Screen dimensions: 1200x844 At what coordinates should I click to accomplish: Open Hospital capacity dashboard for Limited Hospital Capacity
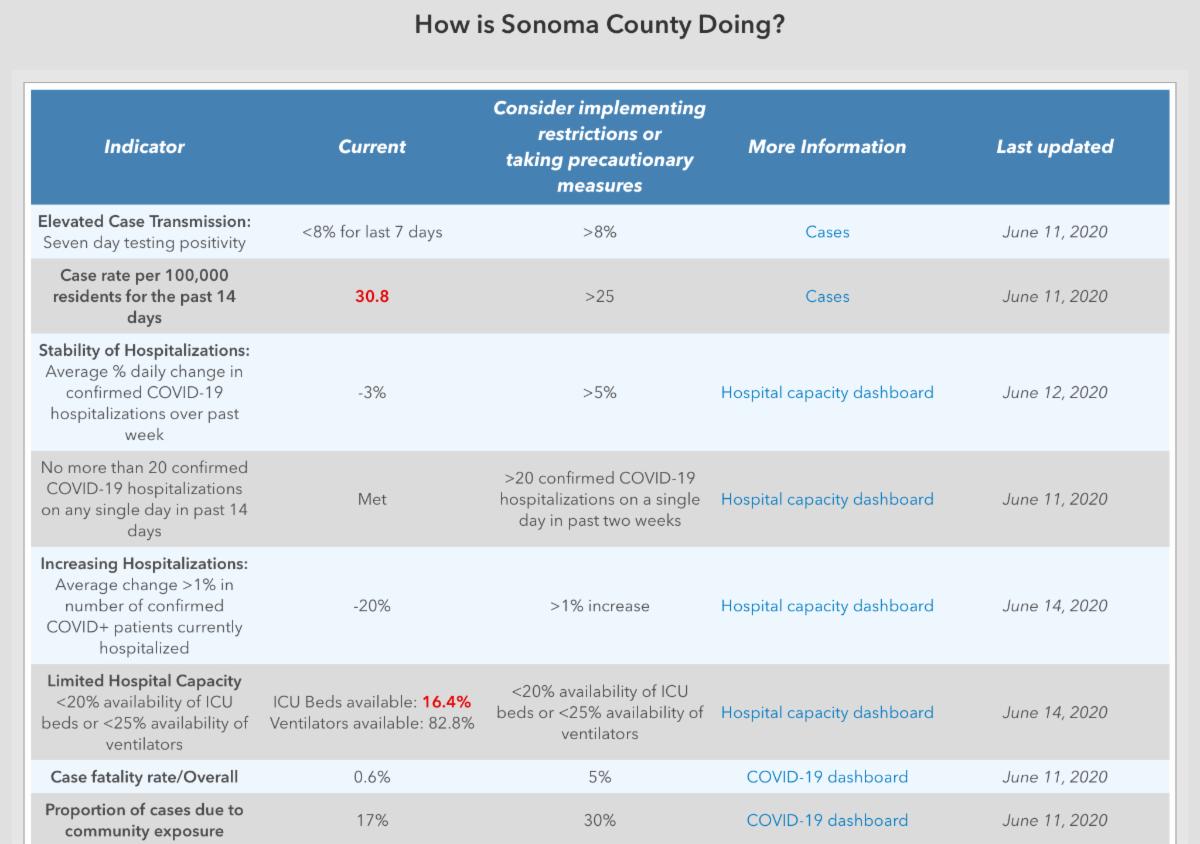click(827, 713)
